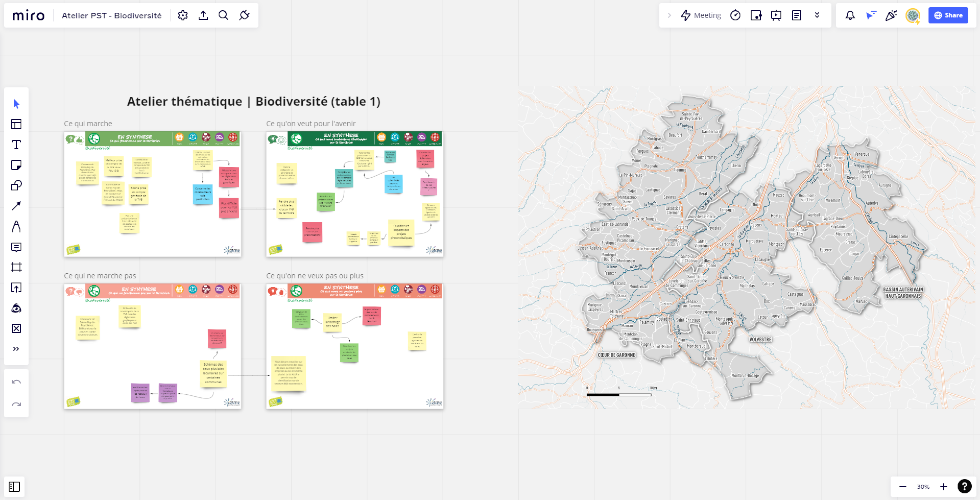Open the Templates tool in left toolbar
Viewport: 980px width, 500px height.
(16, 124)
